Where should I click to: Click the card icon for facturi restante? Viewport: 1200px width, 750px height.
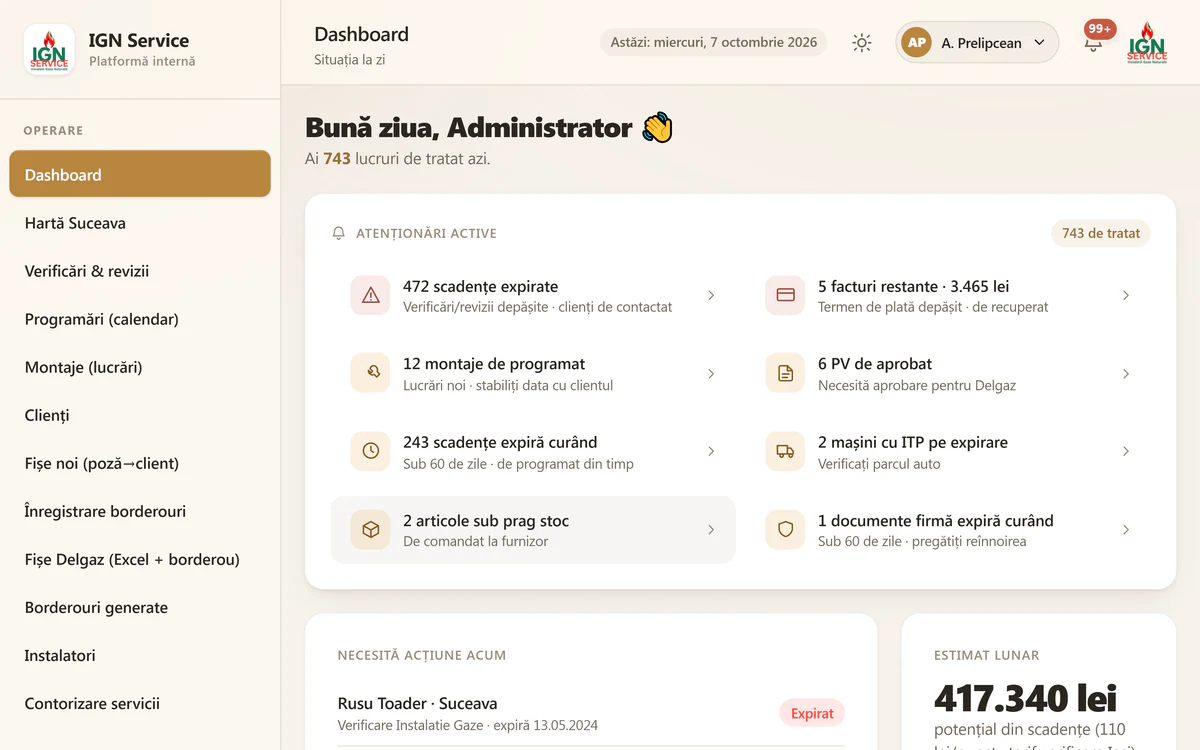tap(785, 295)
